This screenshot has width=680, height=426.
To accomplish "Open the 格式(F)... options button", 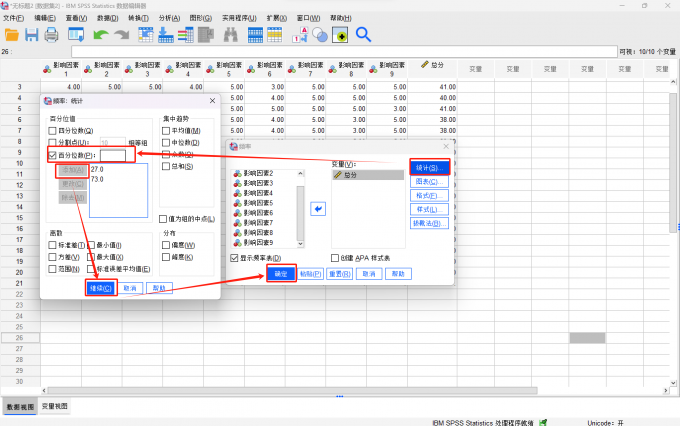I will (429, 196).
